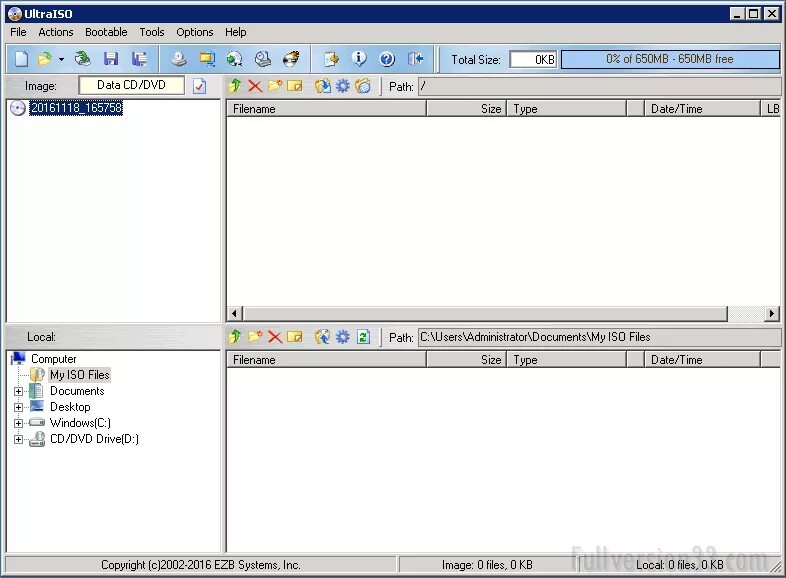
Task: Expand the Windows(C:) tree node
Action: [19, 424]
